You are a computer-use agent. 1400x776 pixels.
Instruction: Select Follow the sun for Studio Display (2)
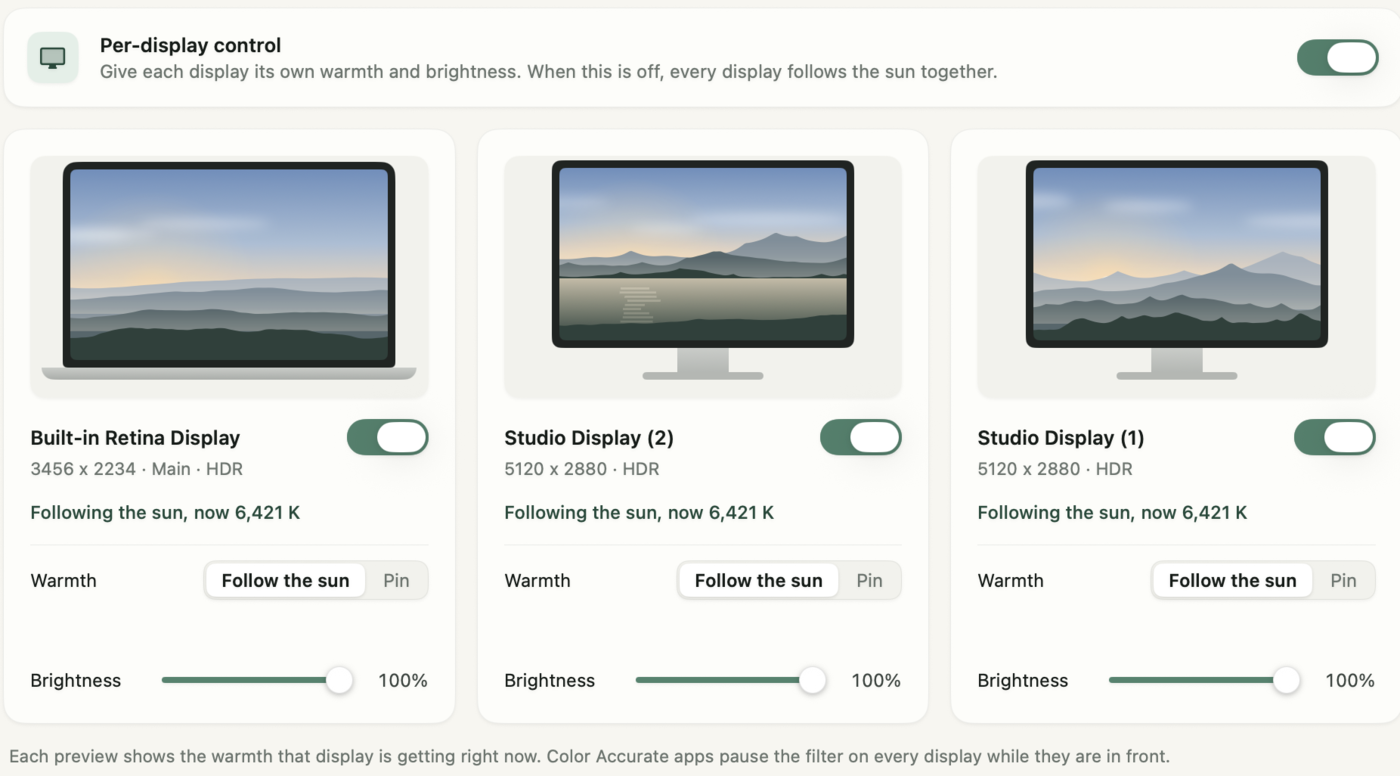pos(758,580)
